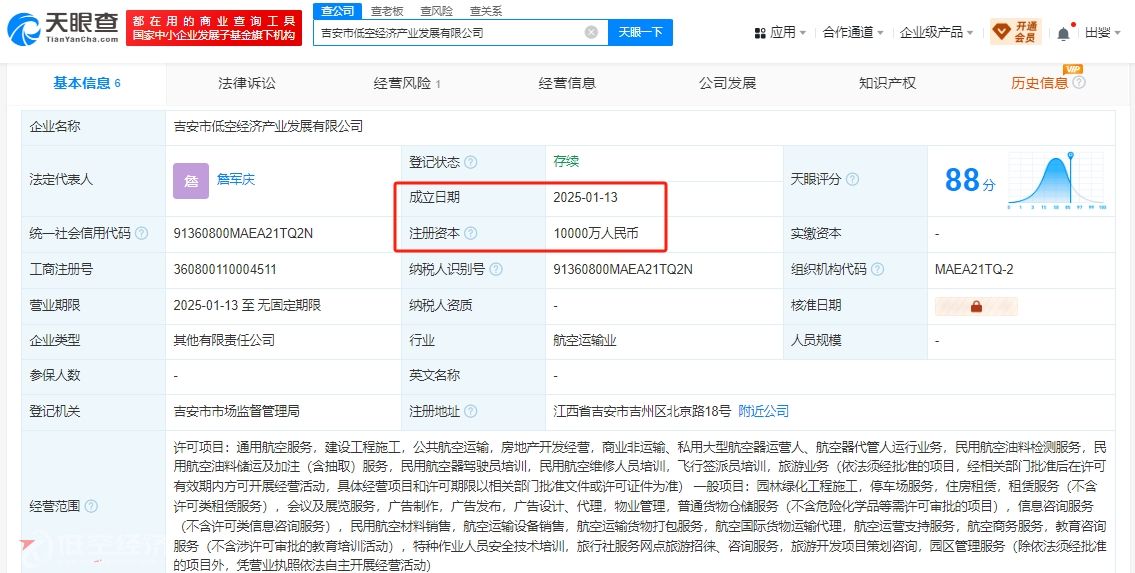Image resolution: width=1135 pixels, height=573 pixels.
Task: Open legal representative 詹军庆 link
Action: pyautogui.click(x=236, y=179)
